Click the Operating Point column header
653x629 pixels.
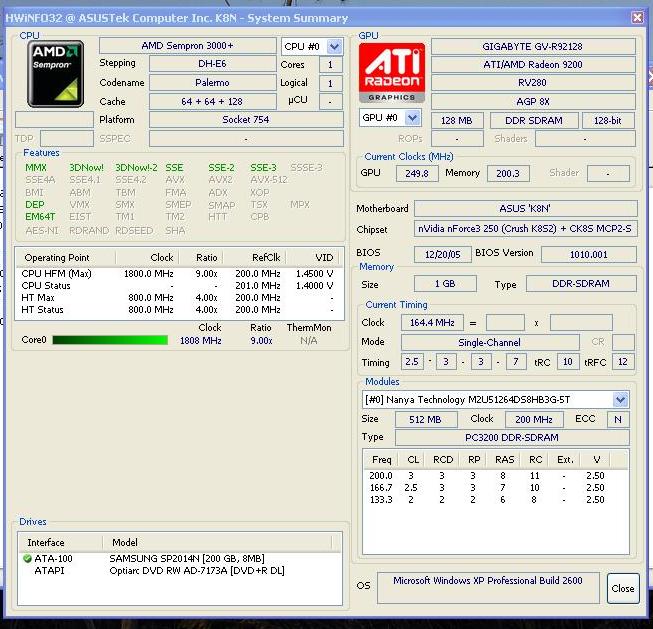[66, 258]
